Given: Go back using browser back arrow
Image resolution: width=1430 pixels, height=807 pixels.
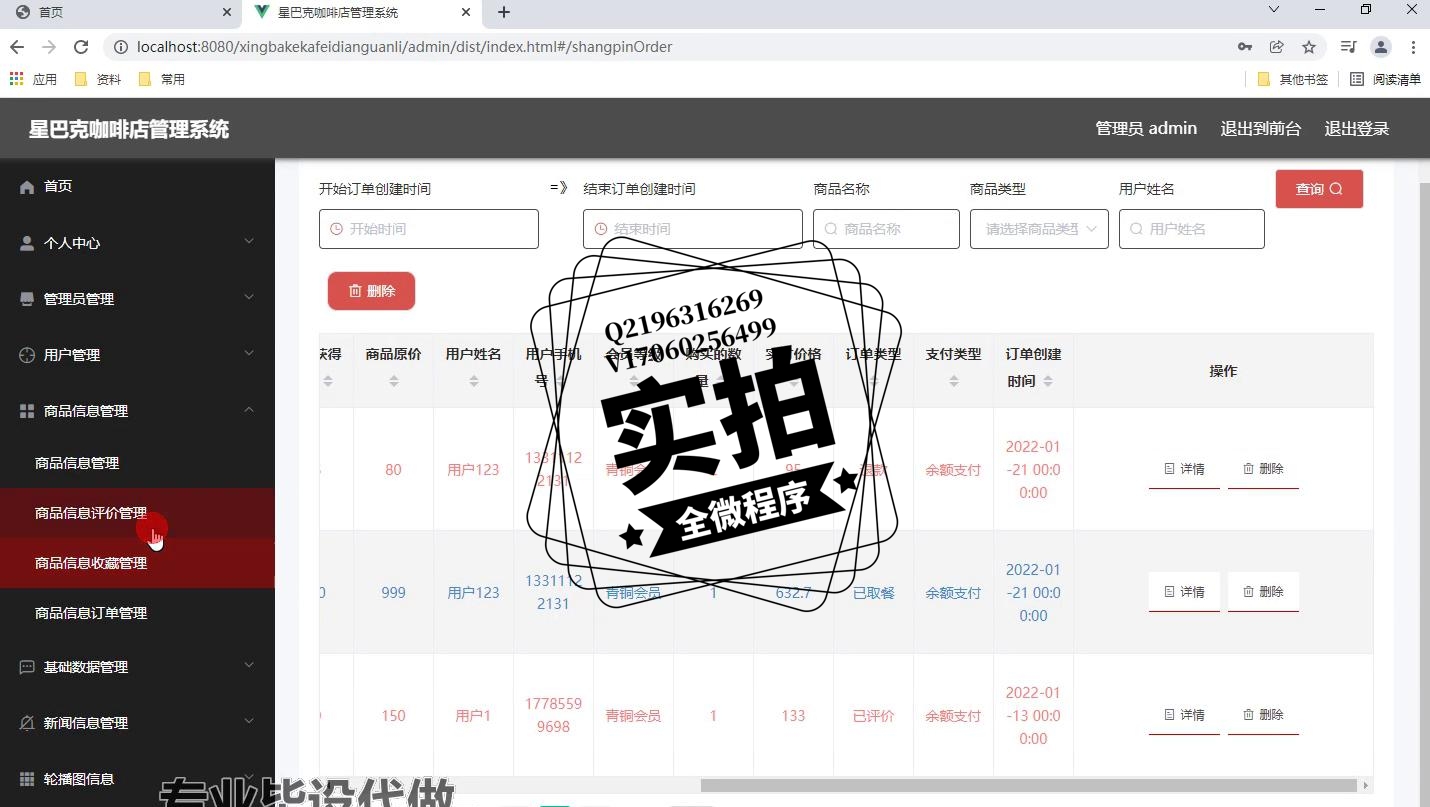Looking at the screenshot, I should coord(17,47).
